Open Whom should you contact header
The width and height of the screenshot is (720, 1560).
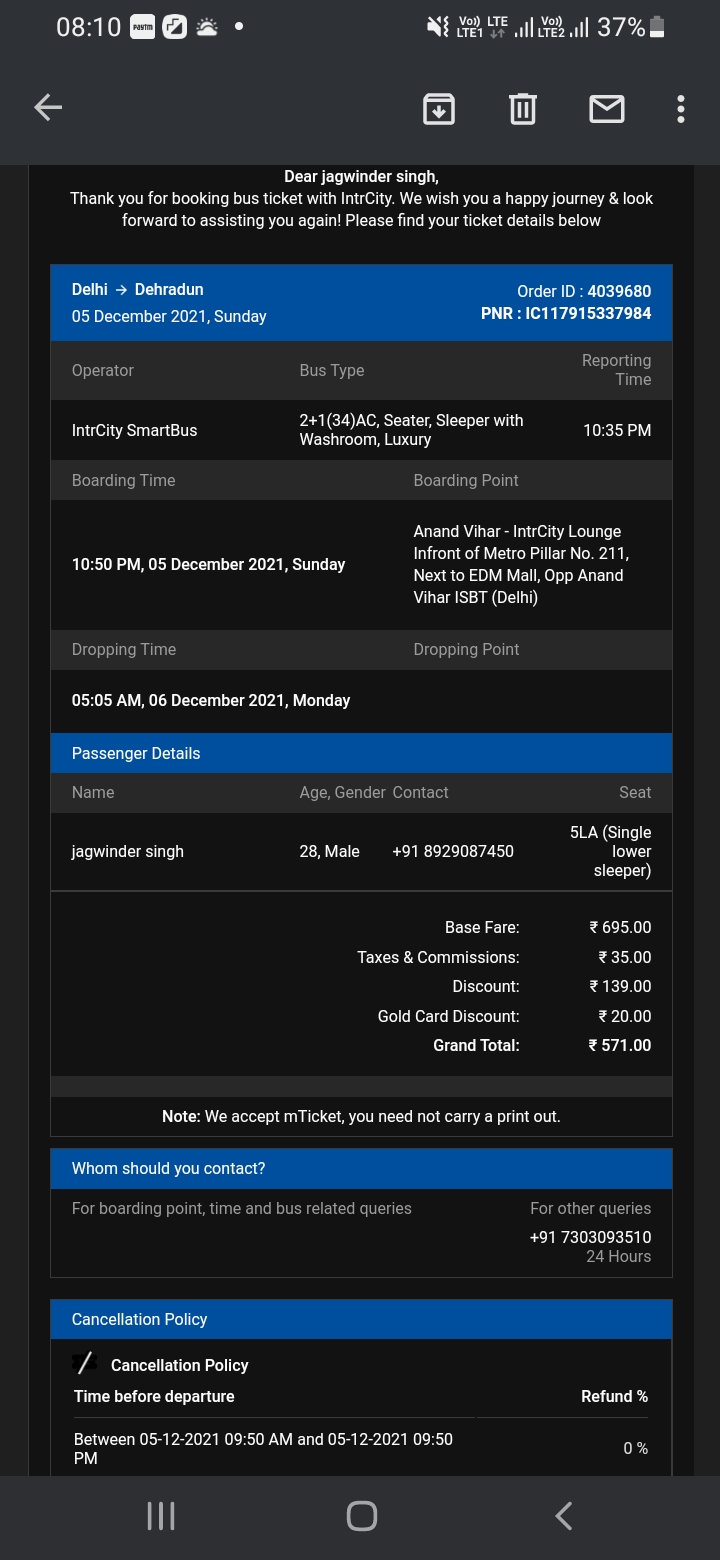click(361, 1168)
